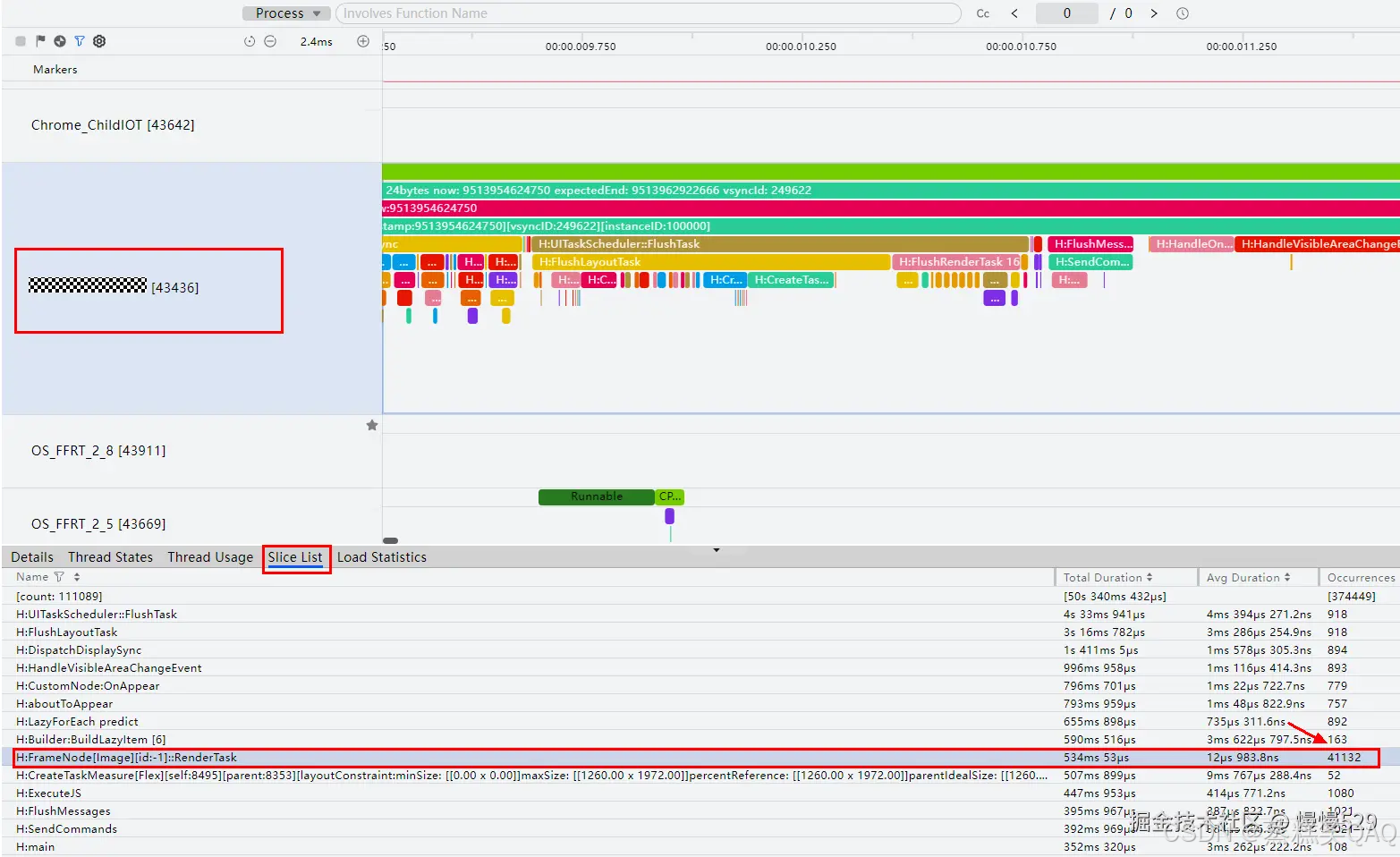The width and height of the screenshot is (1400, 857).
Task: Click the H:FlushRenderTask 16 slice
Action: pyautogui.click(x=956, y=262)
